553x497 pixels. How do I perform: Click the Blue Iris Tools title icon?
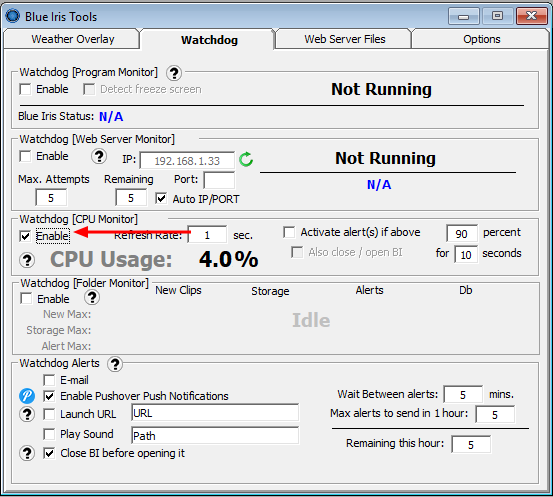[13, 16]
